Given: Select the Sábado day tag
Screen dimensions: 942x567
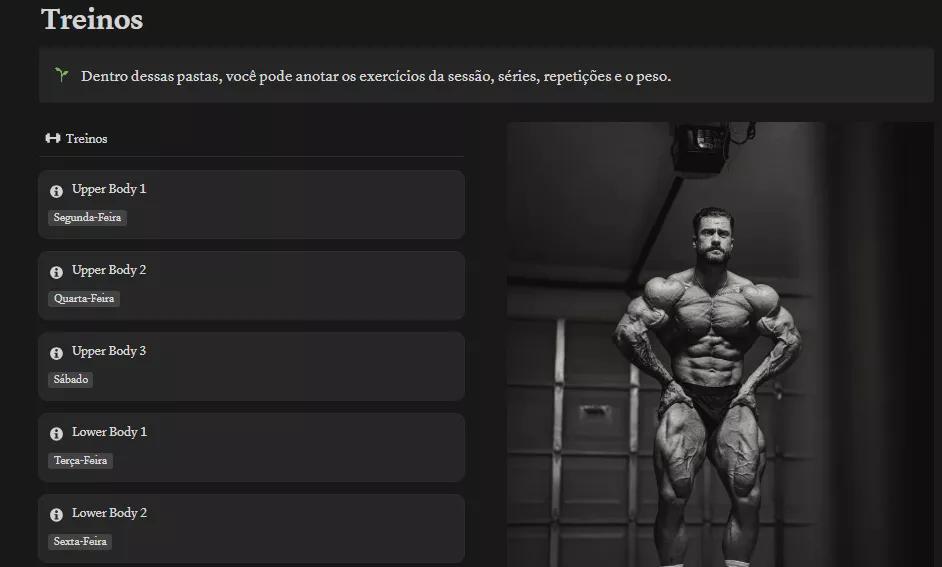Looking at the screenshot, I should point(71,379).
